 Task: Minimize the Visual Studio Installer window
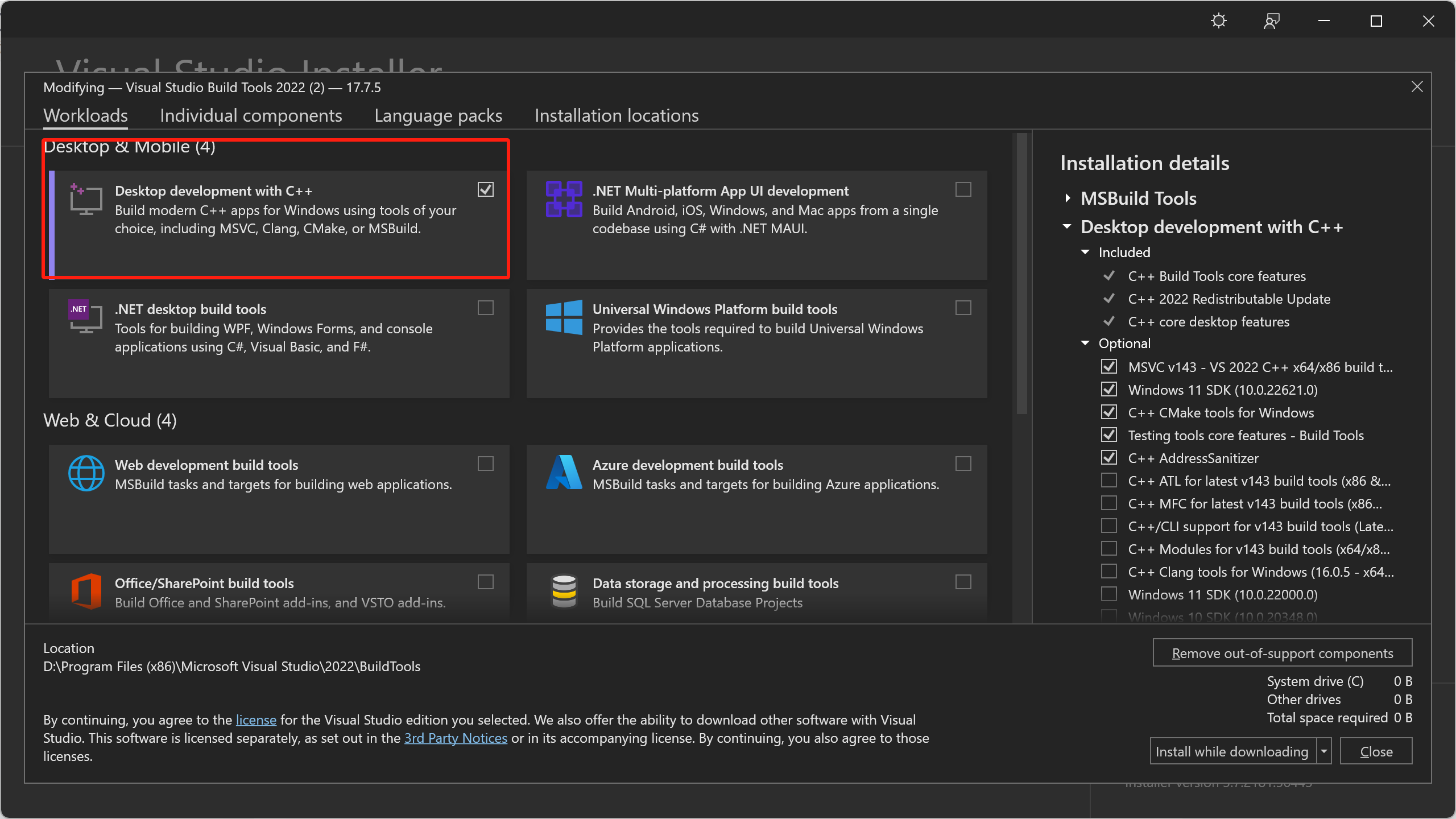[x=1324, y=21]
